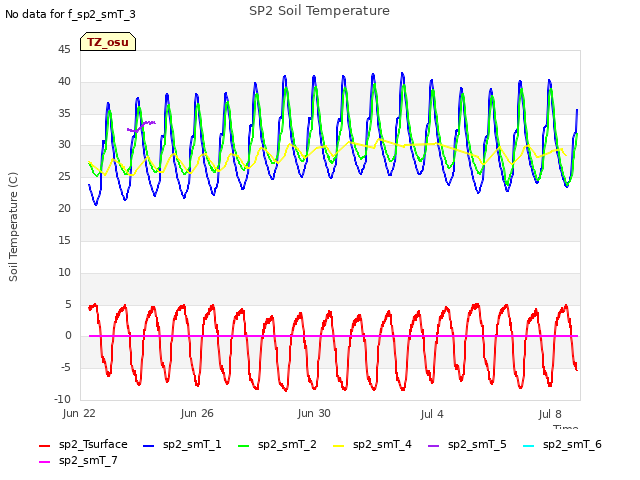Click the 'No data for f_sp2_smT_3' message
This screenshot has height=480, width=640.
[70, 14]
